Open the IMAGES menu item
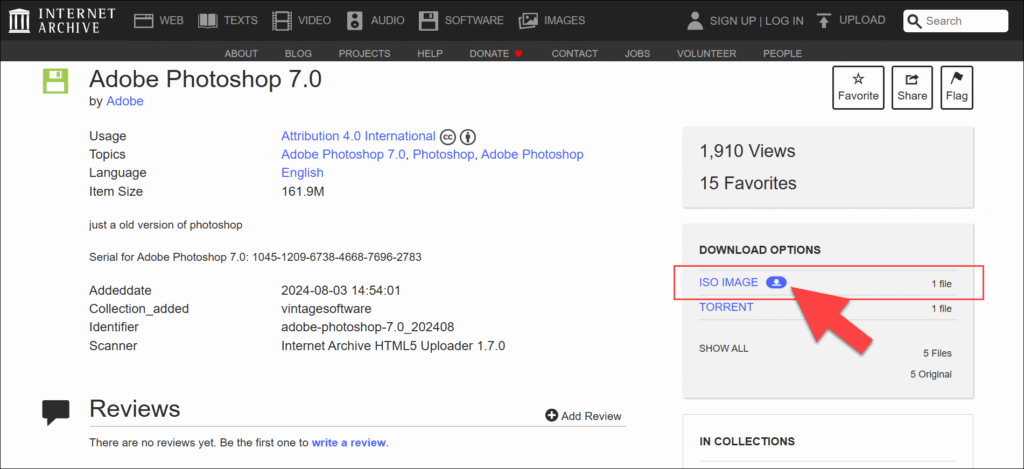The width and height of the screenshot is (1024, 469). 564,20
